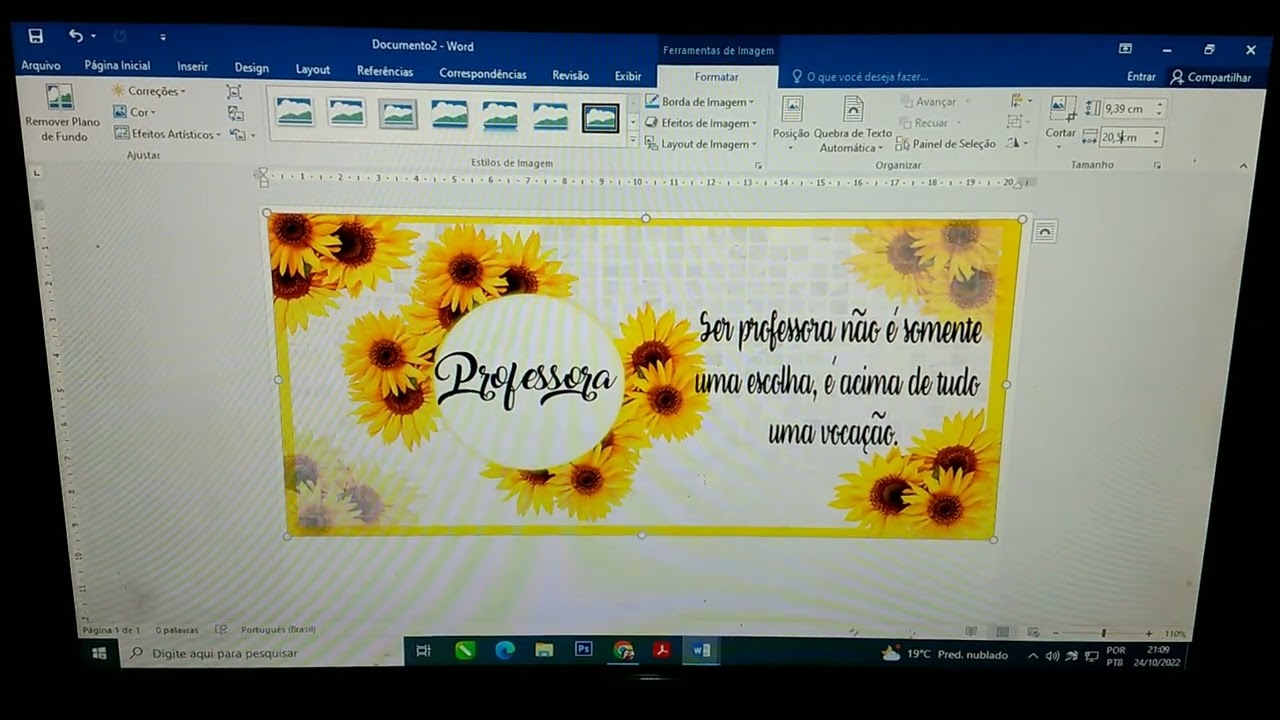Viewport: 1280px width, 720px height.
Task: Open Borda de Imagem dropdown
Action: tap(700, 102)
